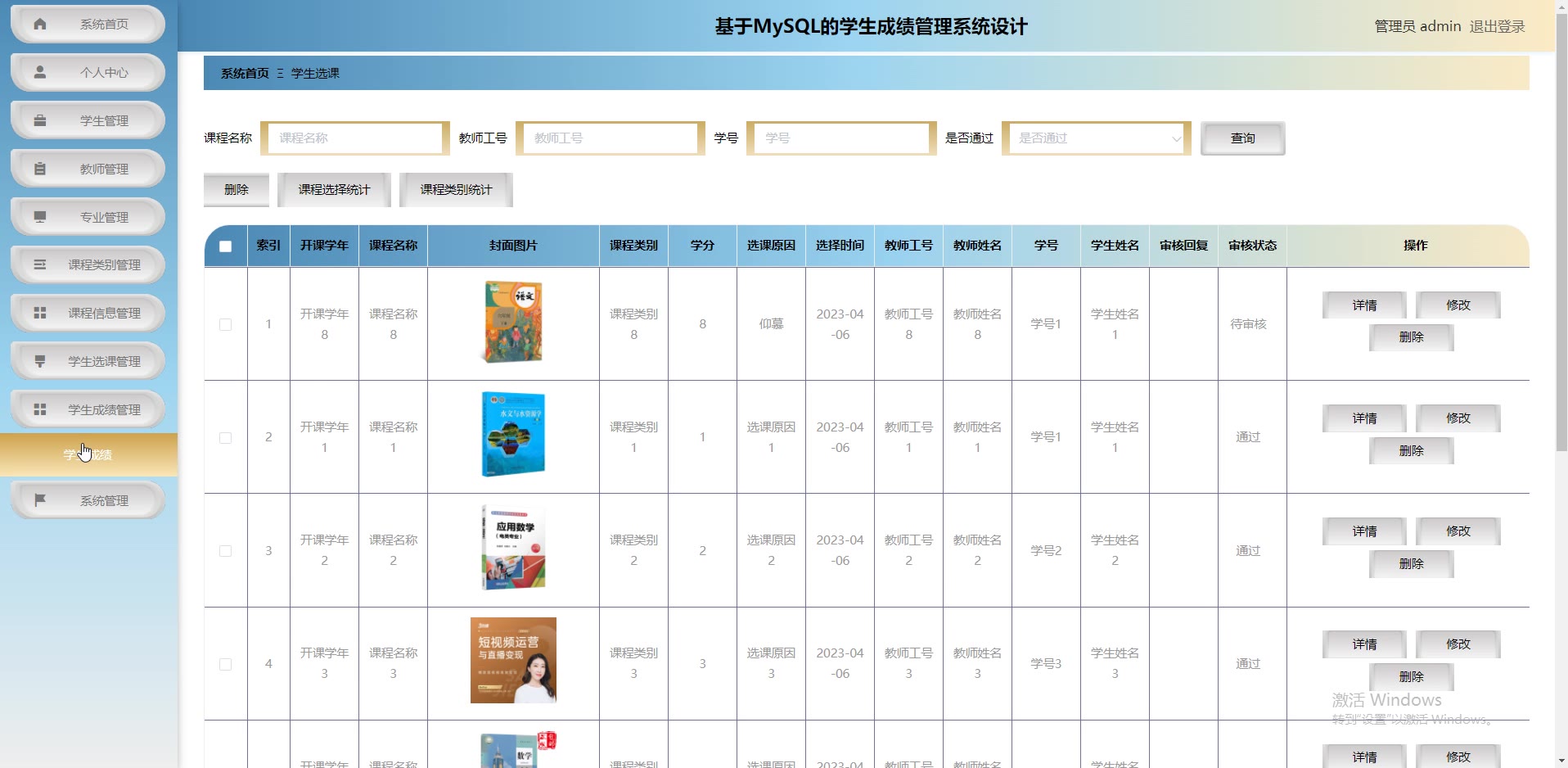Image resolution: width=1568 pixels, height=768 pixels.
Task: Click 删除 for row index 3
Action: coord(1412,564)
